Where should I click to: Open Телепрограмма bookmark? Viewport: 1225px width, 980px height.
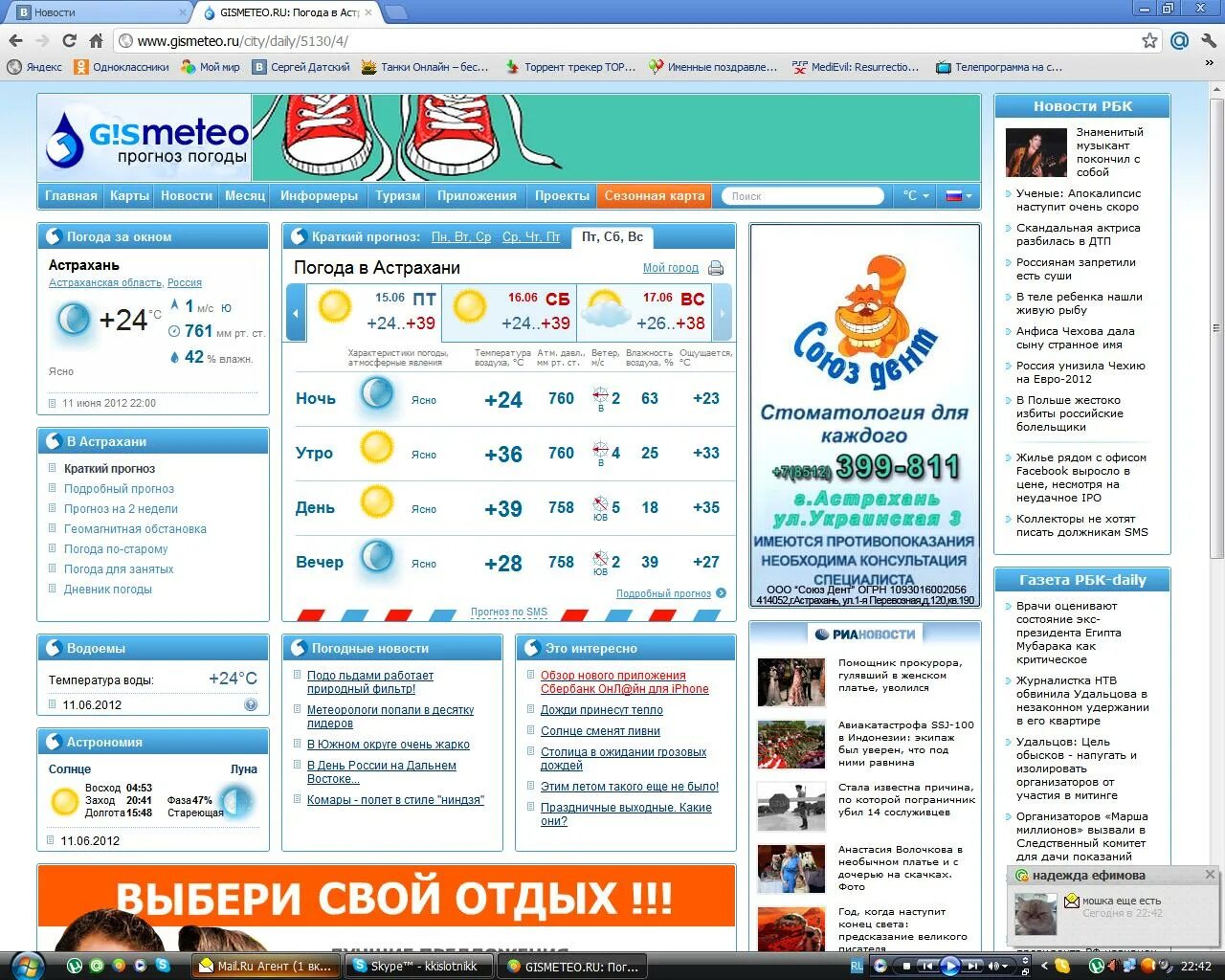[x=999, y=67]
